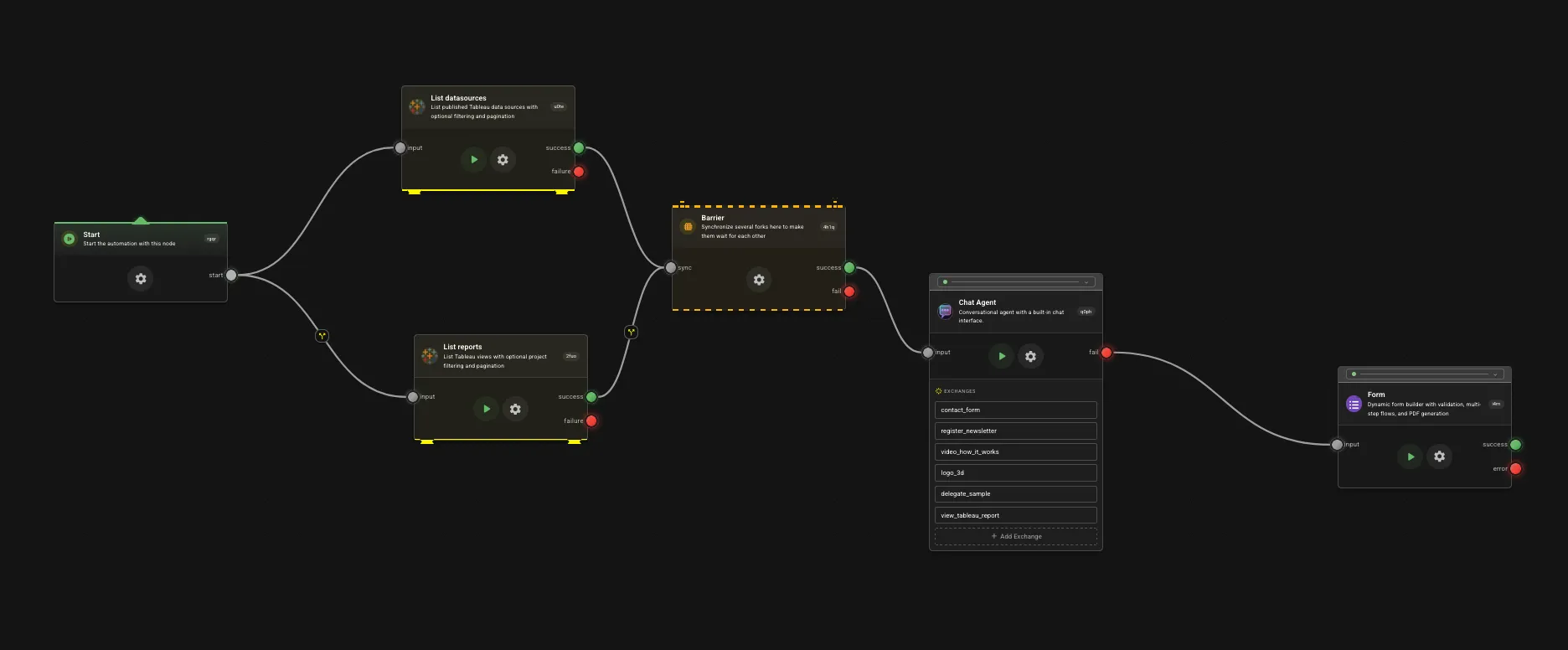
Task: Click fork icon on List reports-to-Barrier wire
Action: tap(632, 332)
